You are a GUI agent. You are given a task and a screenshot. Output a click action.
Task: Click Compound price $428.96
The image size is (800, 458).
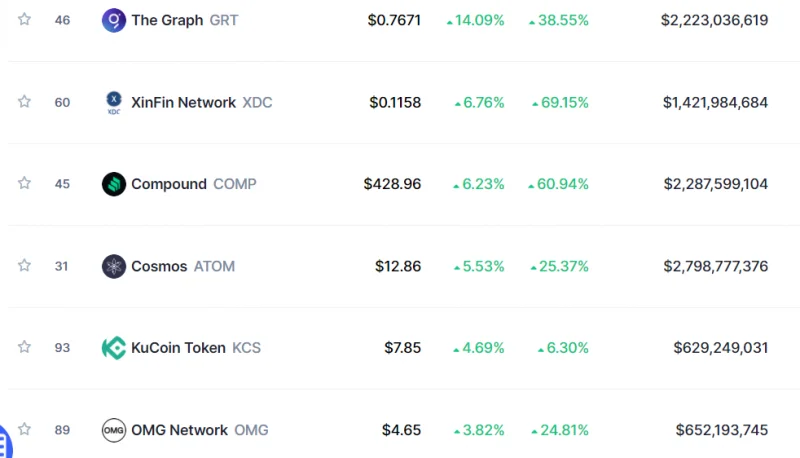point(392,184)
